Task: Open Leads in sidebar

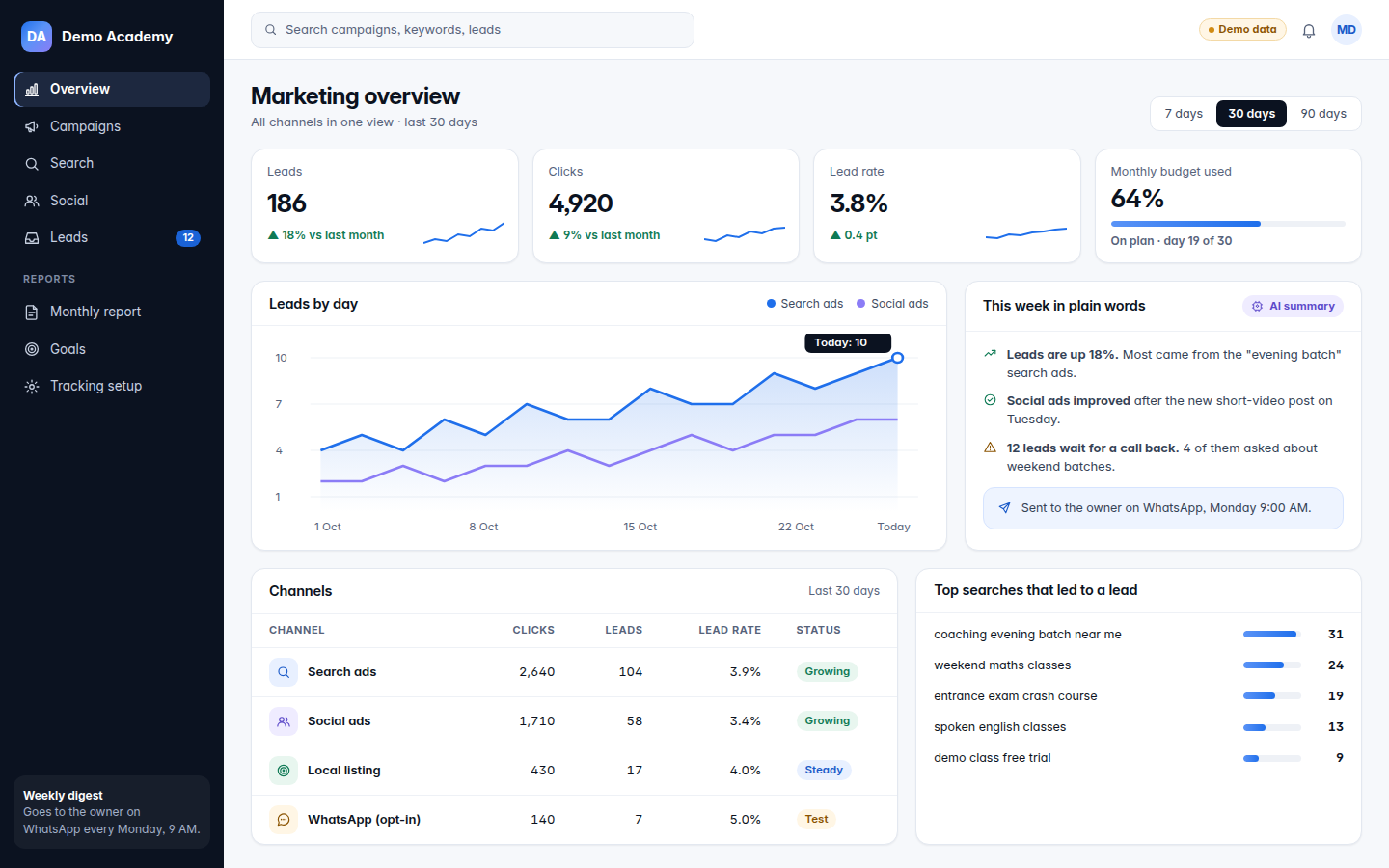Action: click(x=112, y=238)
